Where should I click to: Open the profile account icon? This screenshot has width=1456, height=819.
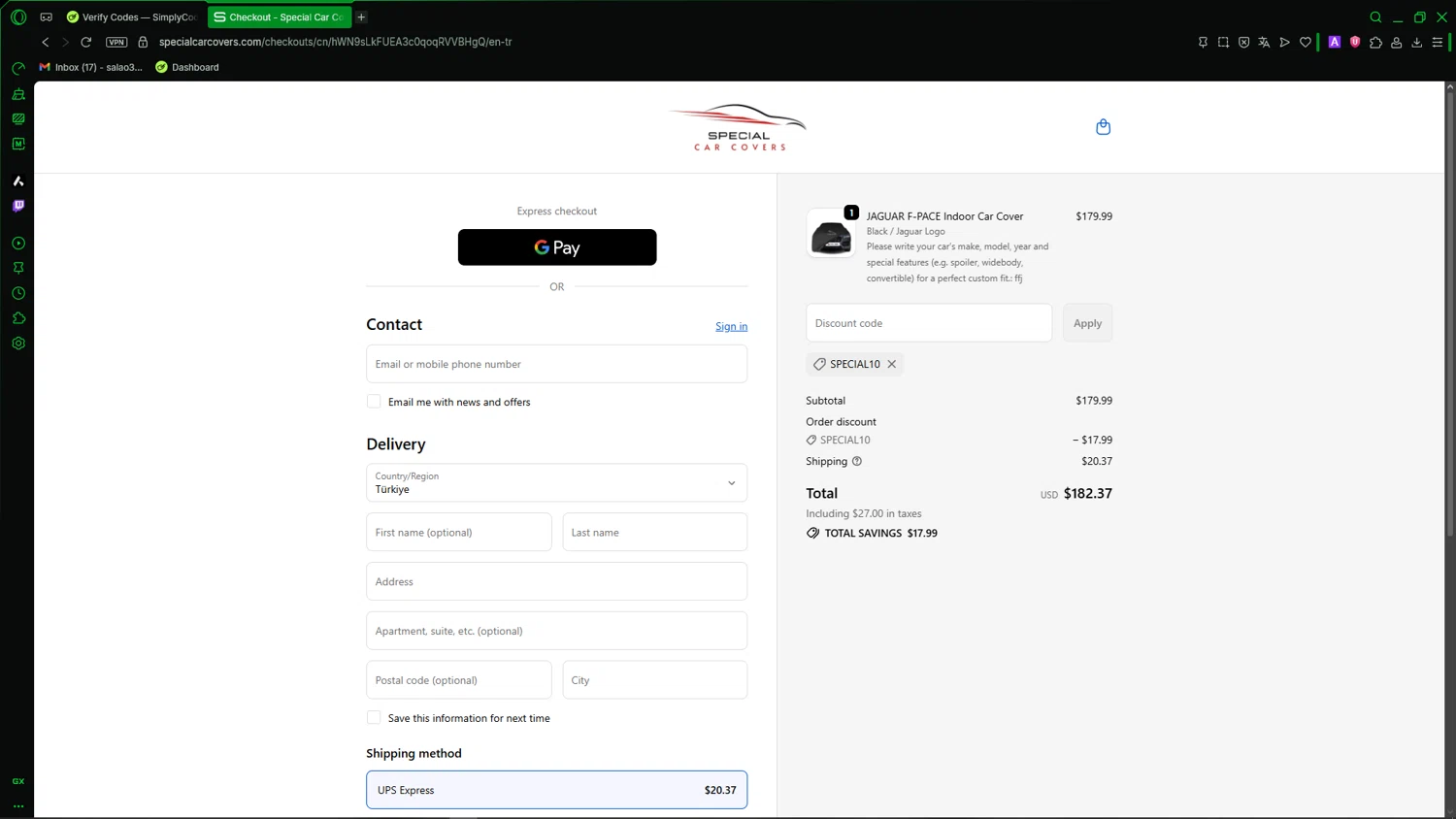[x=1396, y=42]
